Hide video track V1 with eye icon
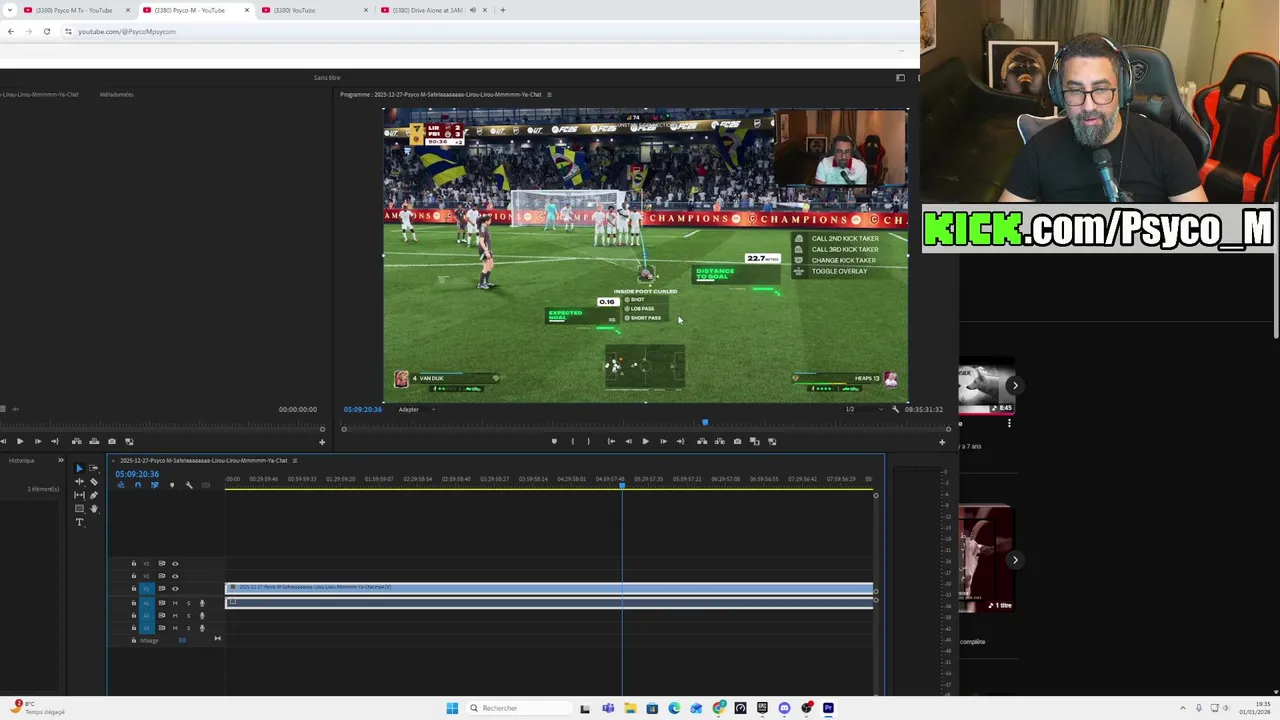This screenshot has width=1280, height=720. click(x=175, y=589)
